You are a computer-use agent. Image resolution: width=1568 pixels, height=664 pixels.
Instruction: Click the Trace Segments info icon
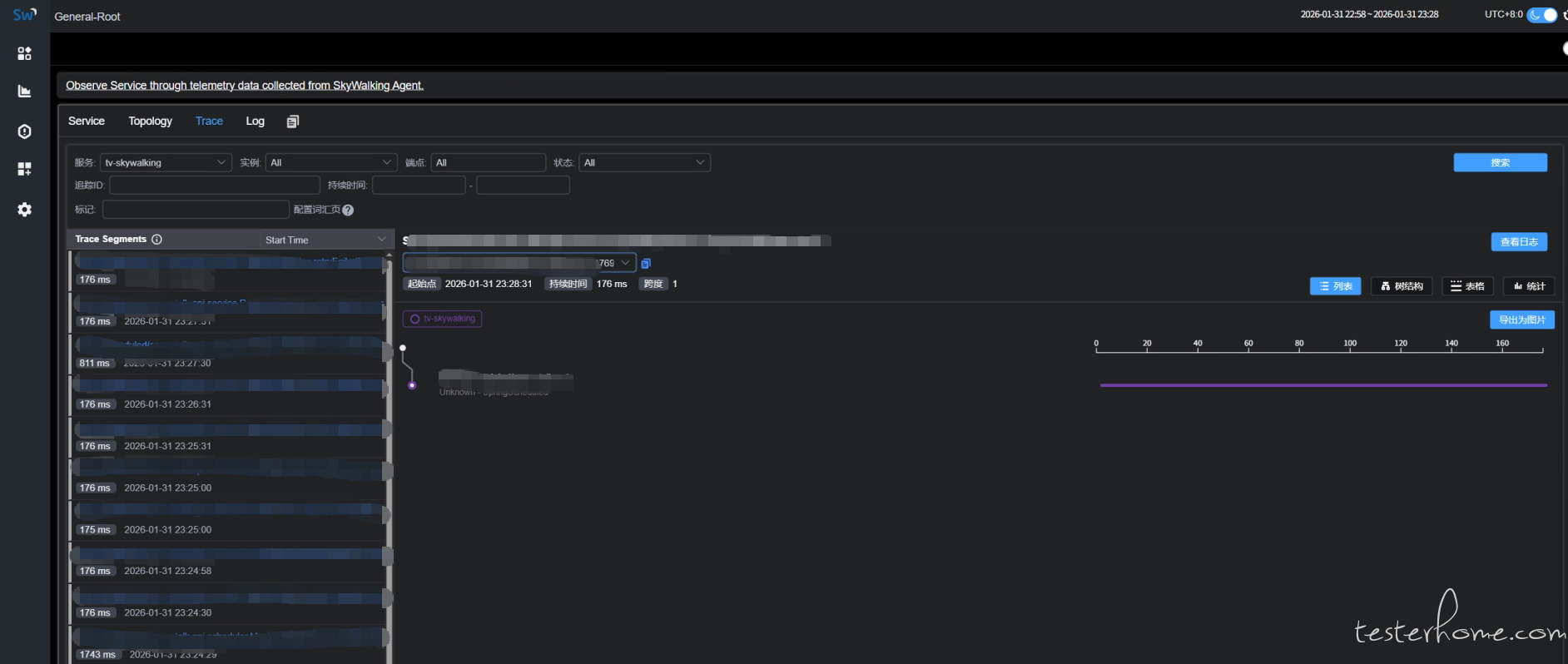point(156,240)
